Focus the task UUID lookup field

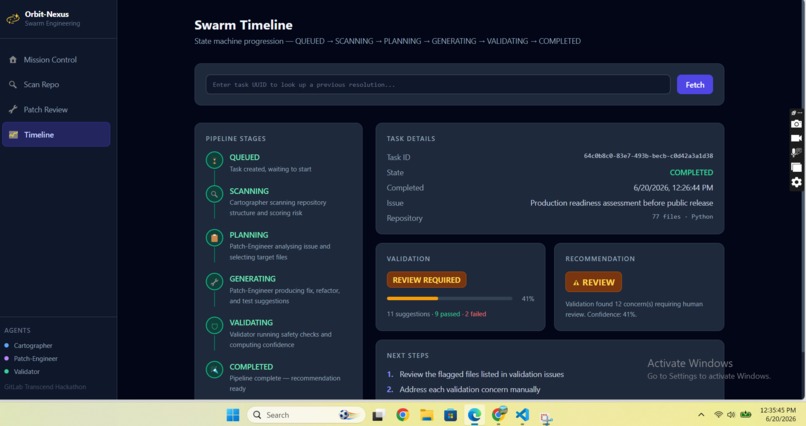tap(438, 84)
